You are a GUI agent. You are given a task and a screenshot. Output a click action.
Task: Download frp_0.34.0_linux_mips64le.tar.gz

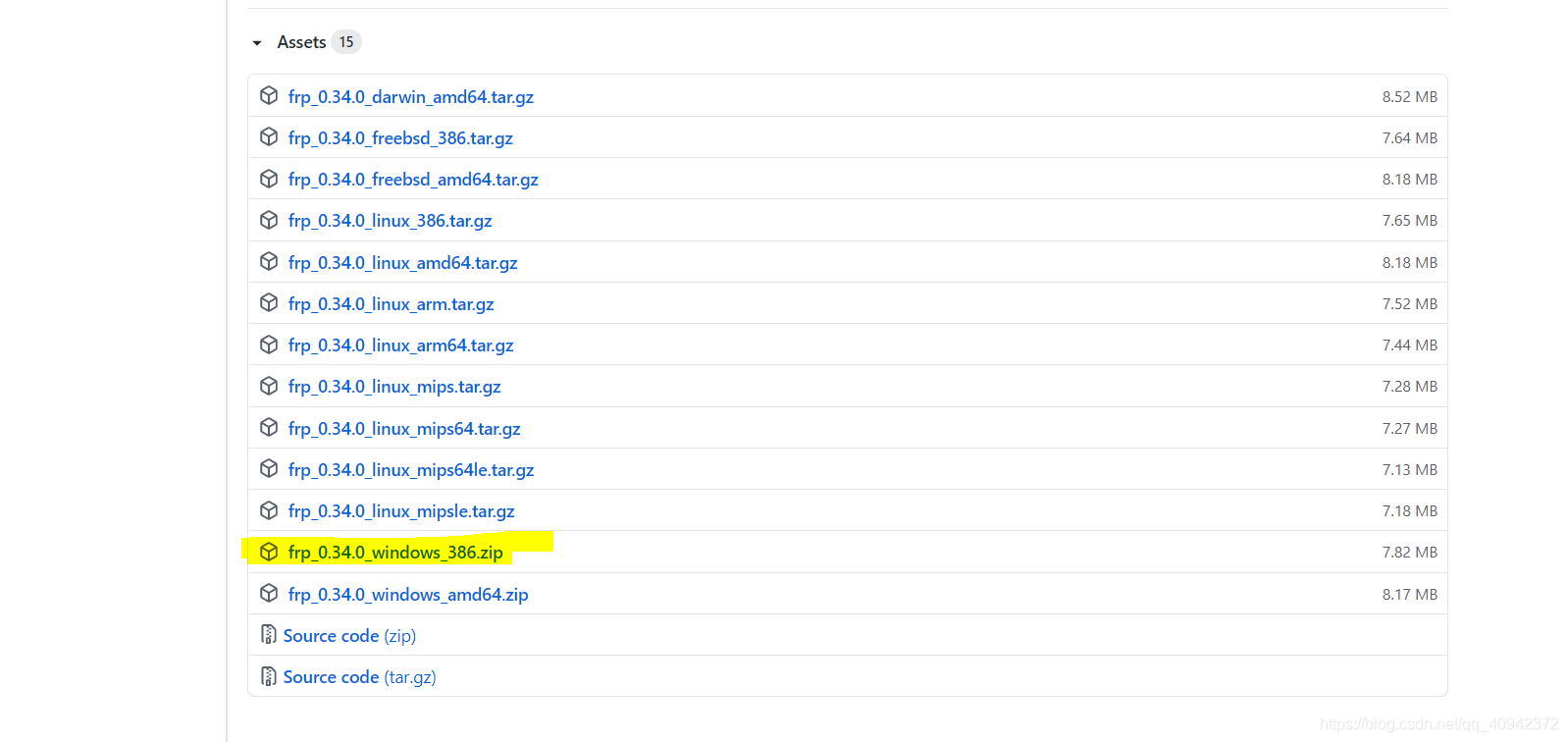pyautogui.click(x=411, y=470)
